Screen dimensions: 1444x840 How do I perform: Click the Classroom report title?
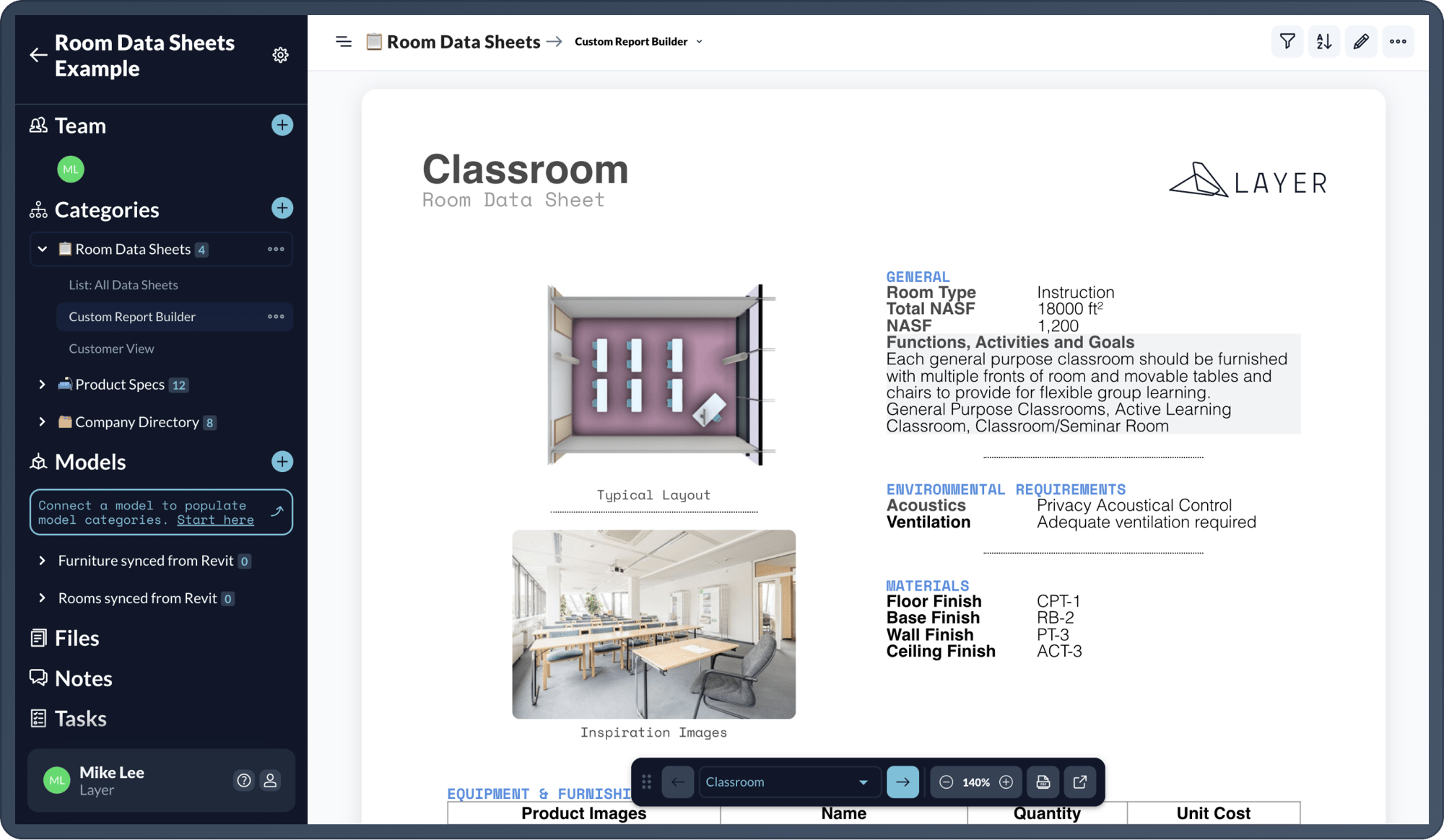coord(525,169)
